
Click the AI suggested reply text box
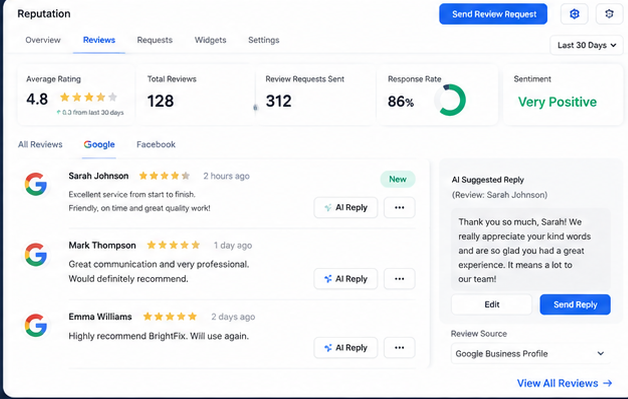coord(531,250)
